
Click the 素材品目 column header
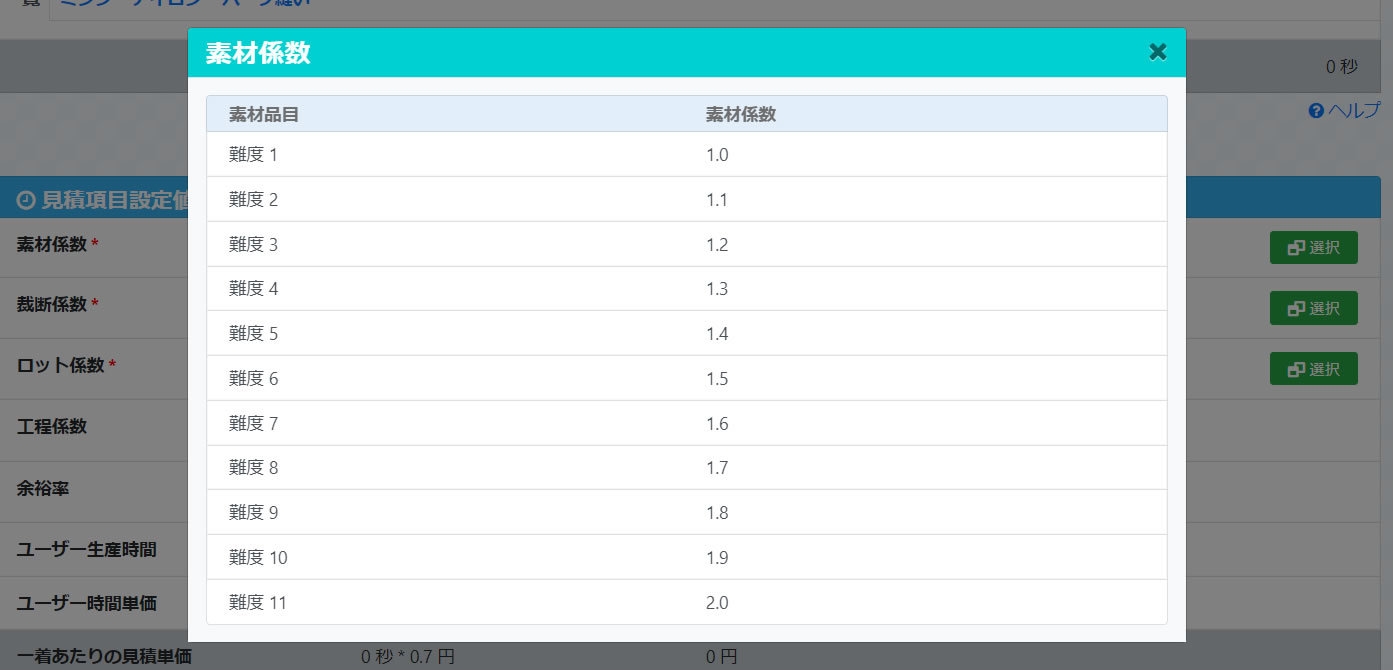264,115
